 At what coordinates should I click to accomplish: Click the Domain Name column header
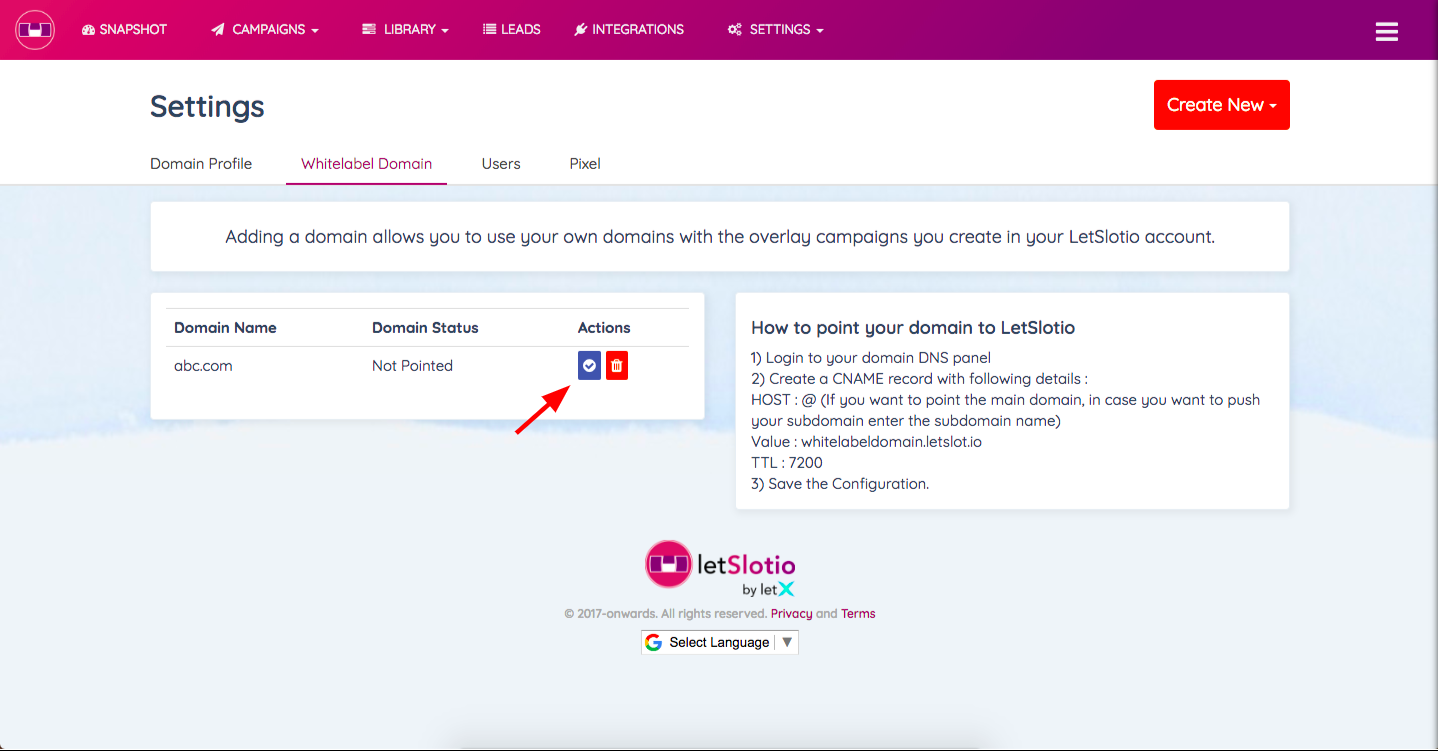tap(225, 328)
